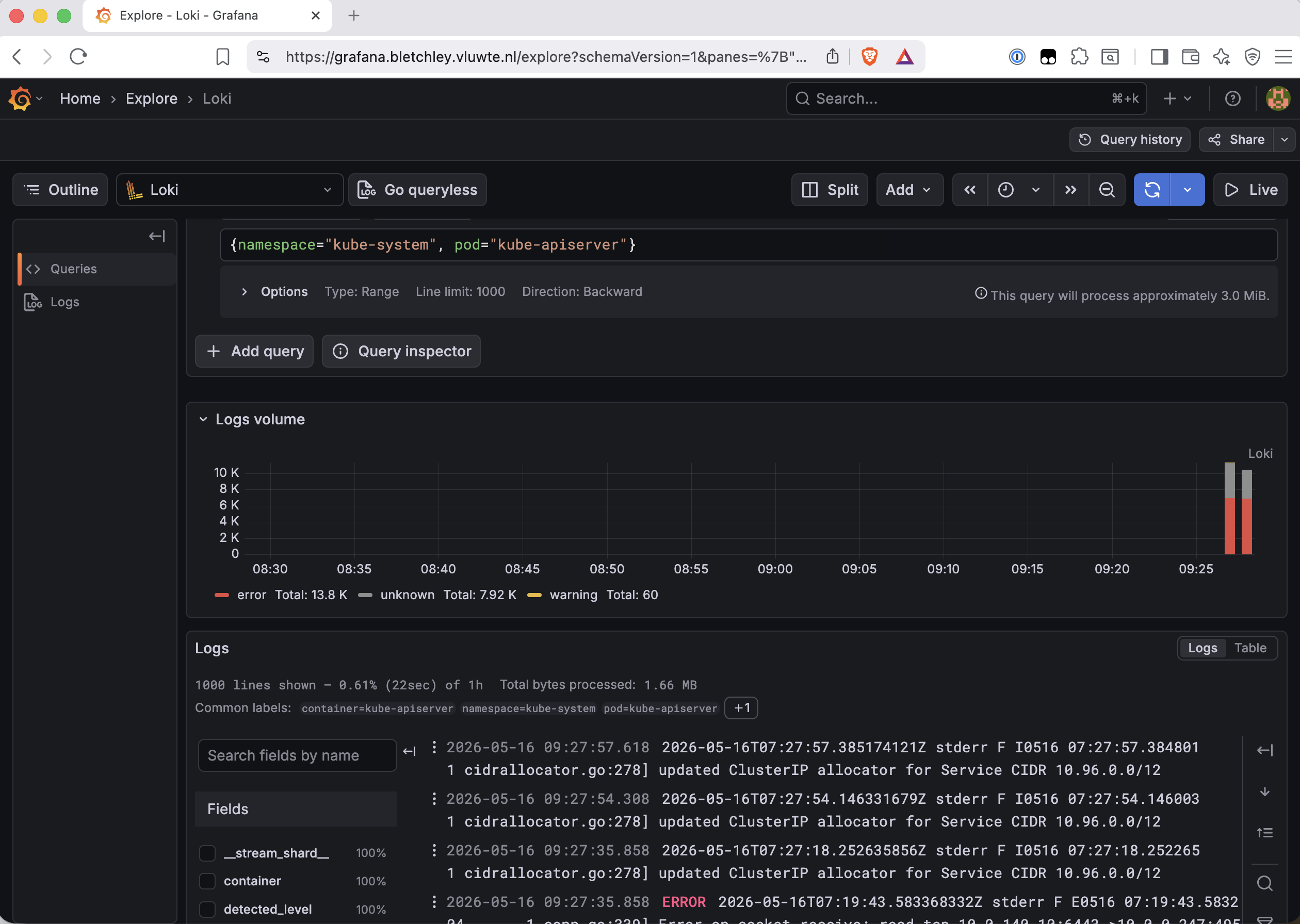Split the Explore pane

(830, 189)
